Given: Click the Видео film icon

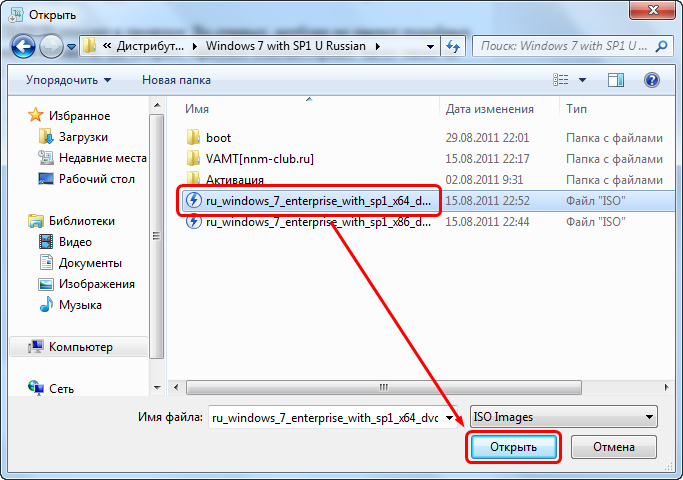Looking at the screenshot, I should point(46,241).
